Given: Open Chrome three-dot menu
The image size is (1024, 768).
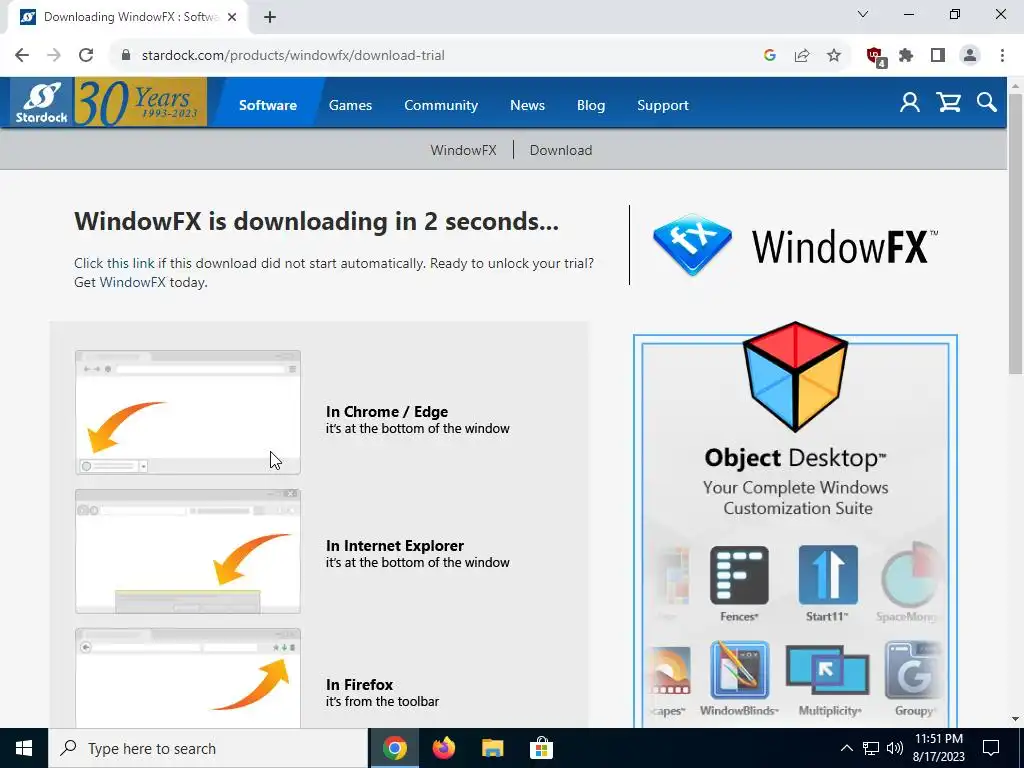Looking at the screenshot, I should (1002, 56).
